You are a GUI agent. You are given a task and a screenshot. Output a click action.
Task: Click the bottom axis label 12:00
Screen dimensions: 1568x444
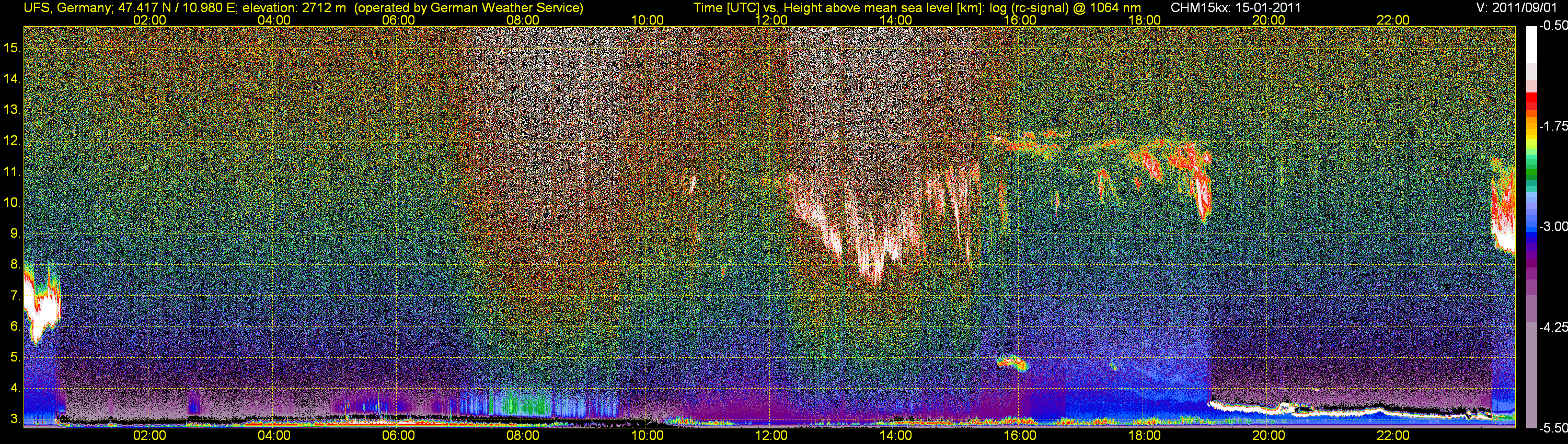[x=771, y=436]
